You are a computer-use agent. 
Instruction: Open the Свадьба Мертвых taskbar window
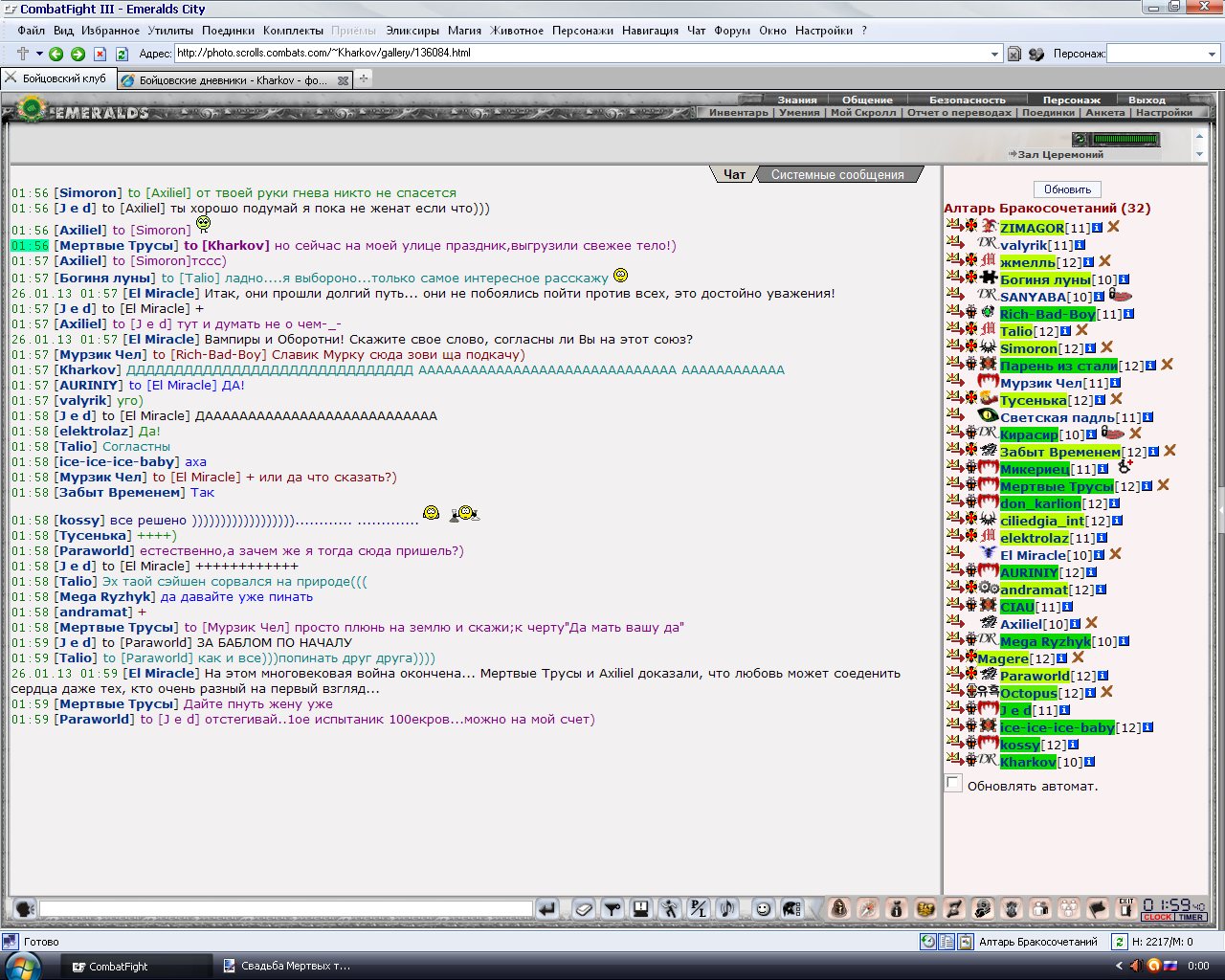[x=287, y=967]
